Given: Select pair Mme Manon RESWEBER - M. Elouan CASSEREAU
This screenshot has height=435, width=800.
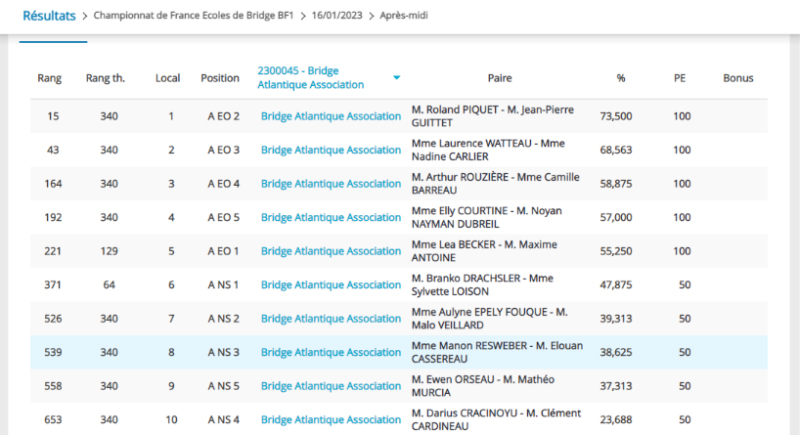Looking at the screenshot, I should (497, 352).
